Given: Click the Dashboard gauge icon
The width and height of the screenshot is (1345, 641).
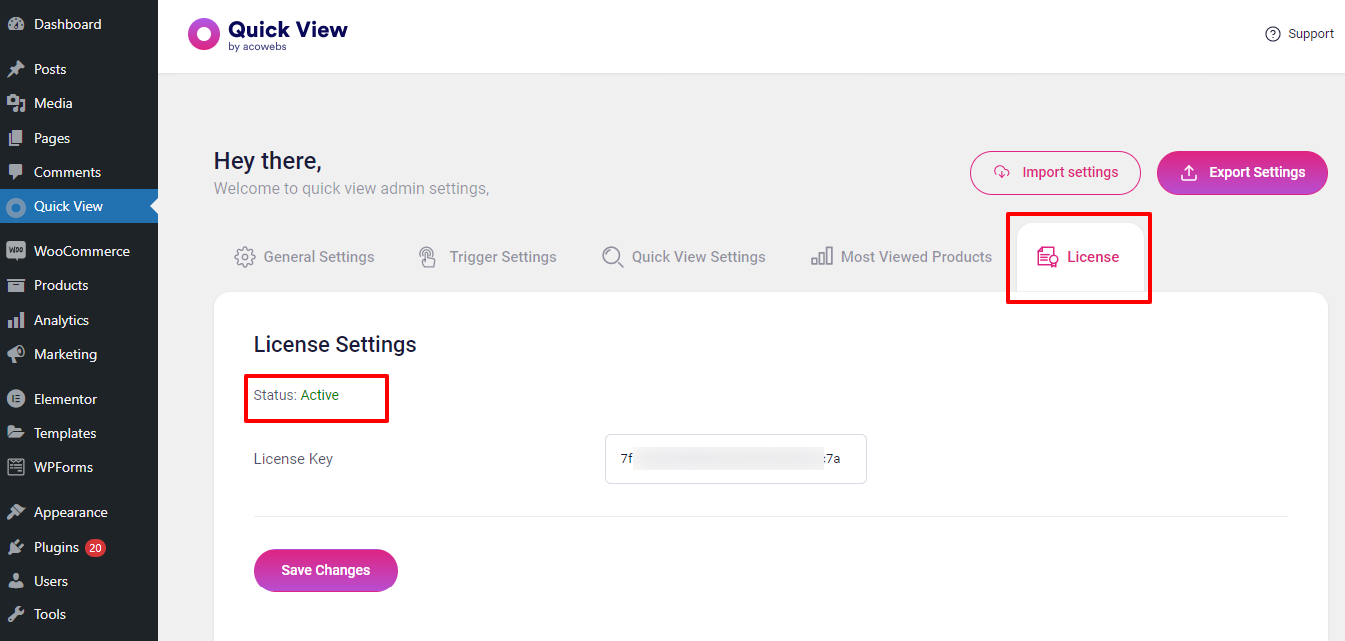Looking at the screenshot, I should click(x=16, y=24).
